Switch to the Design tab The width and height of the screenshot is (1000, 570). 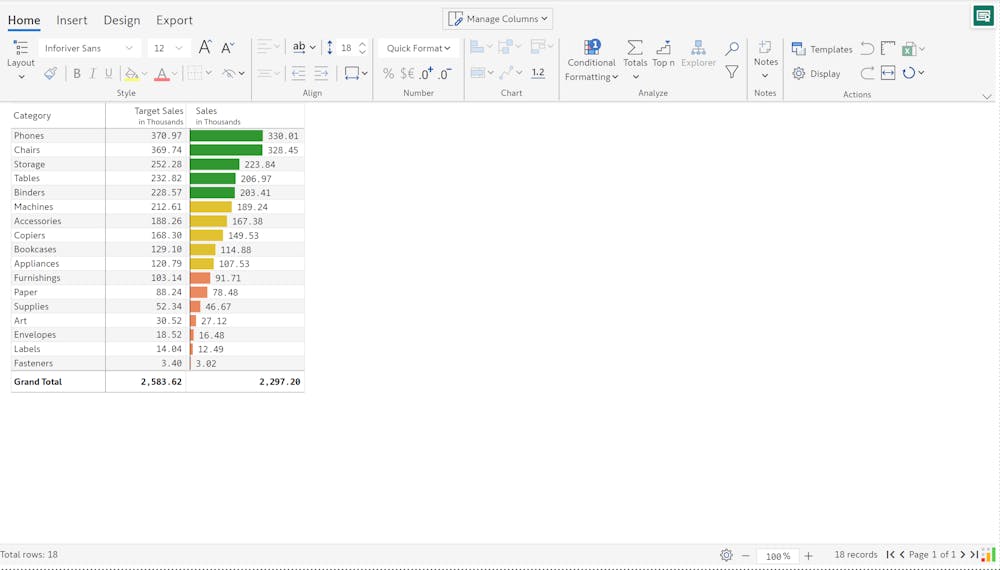coord(122,20)
